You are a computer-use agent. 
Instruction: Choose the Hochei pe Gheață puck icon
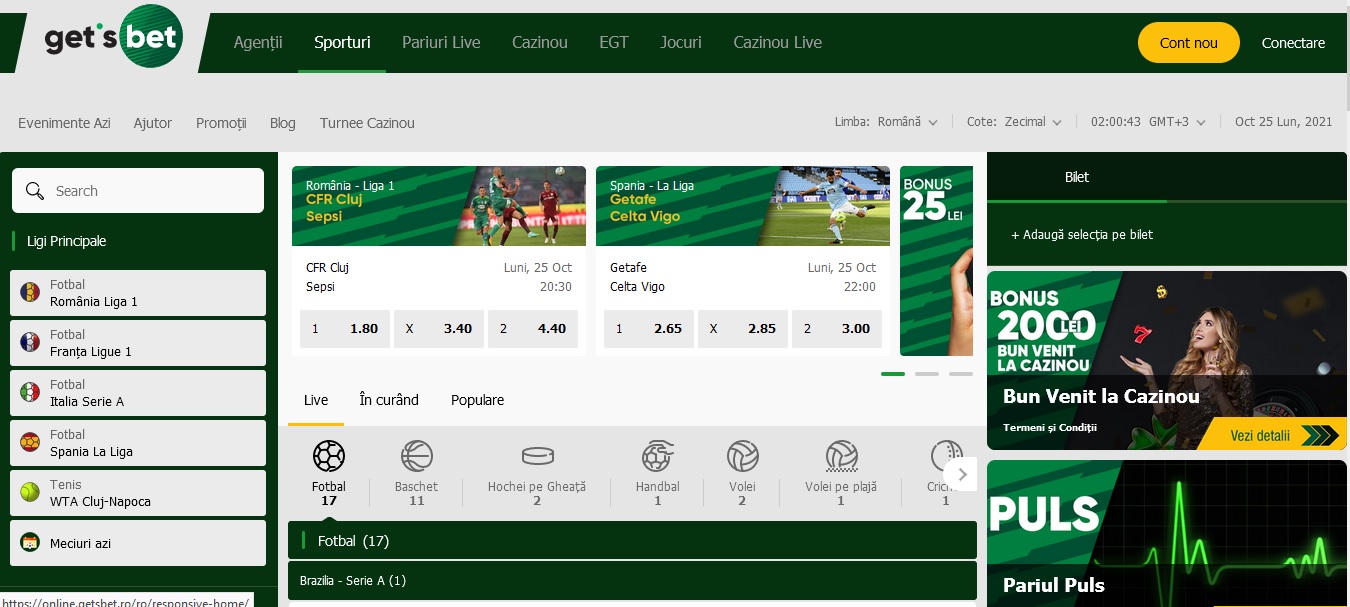pyautogui.click(x=537, y=457)
